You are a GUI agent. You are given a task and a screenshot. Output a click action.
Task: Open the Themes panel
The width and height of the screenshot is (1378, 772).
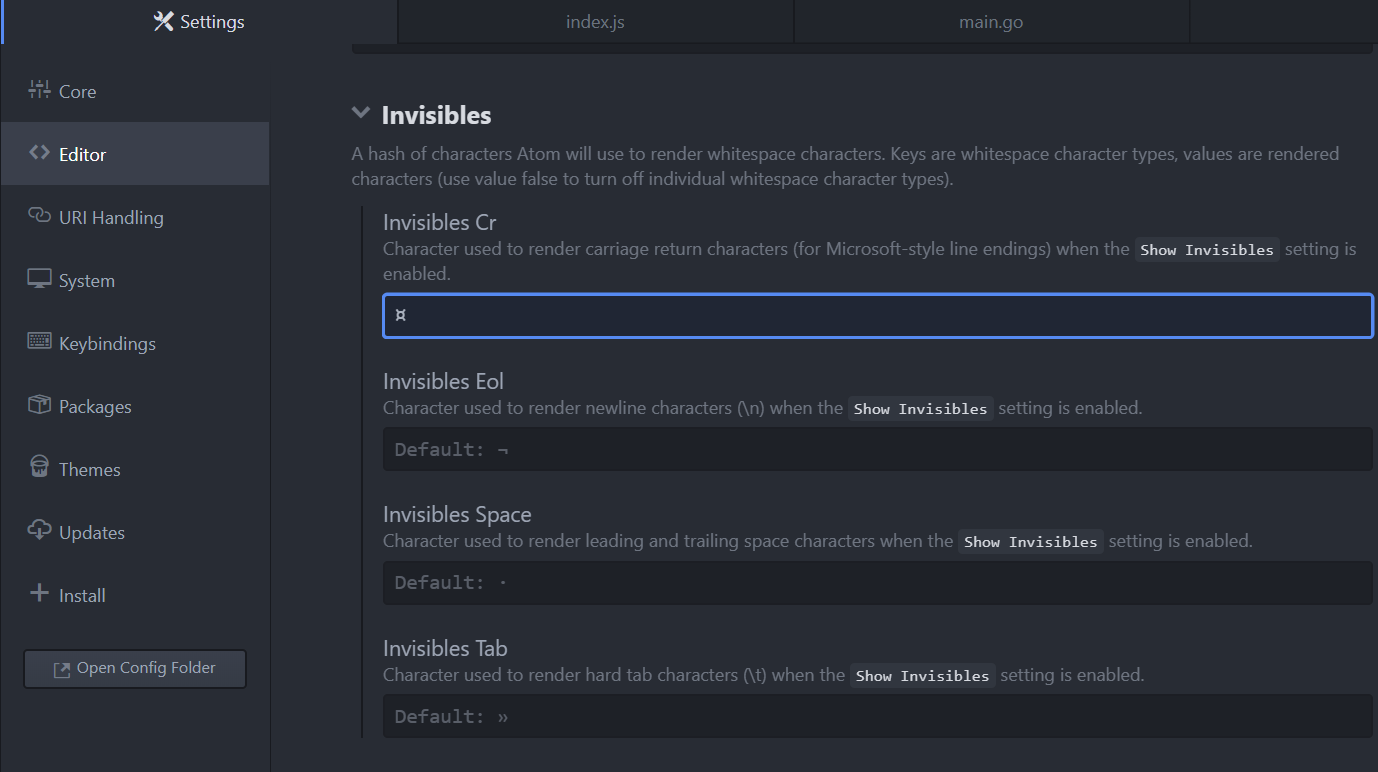135,469
